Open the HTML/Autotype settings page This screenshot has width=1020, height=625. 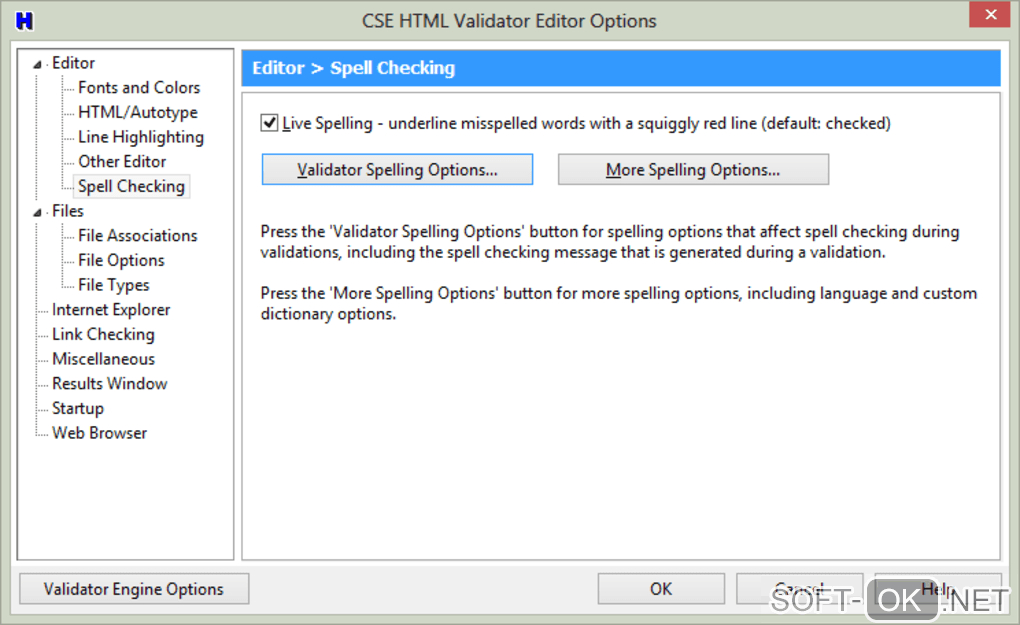[x=138, y=112]
